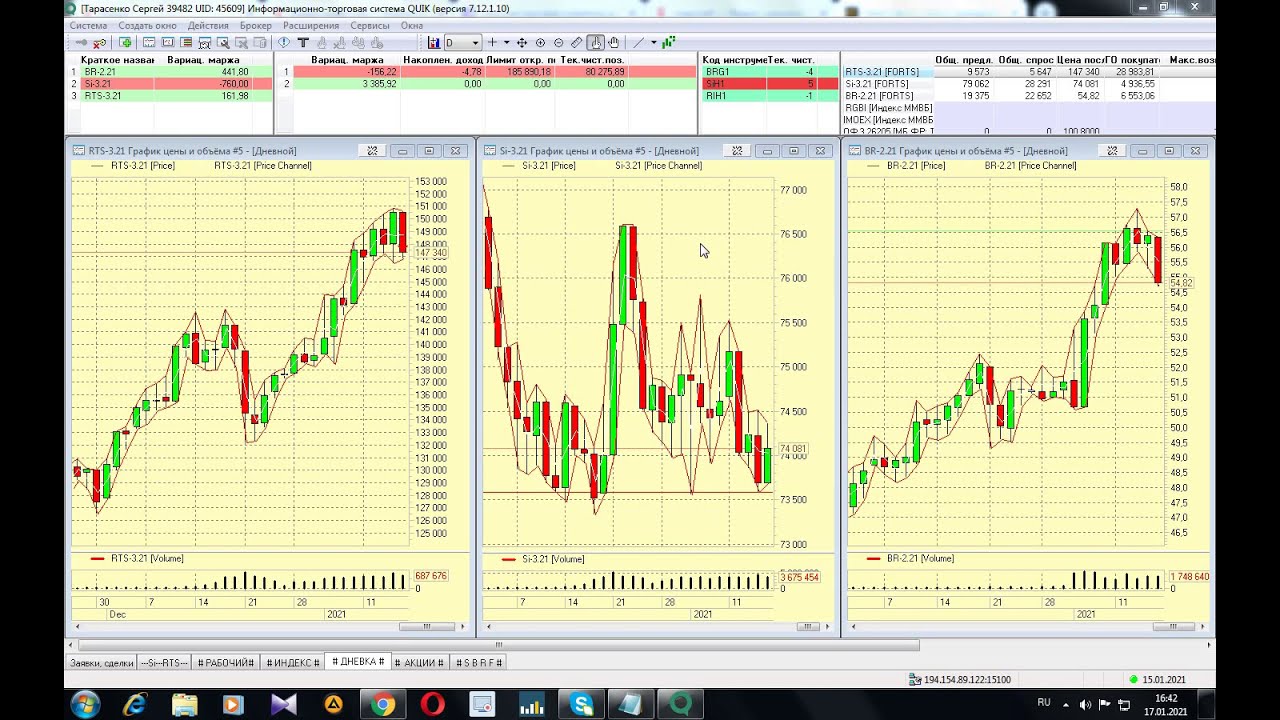Screen dimensions: 1280x720
Task: Select the ruler measurement tool
Action: click(x=576, y=43)
